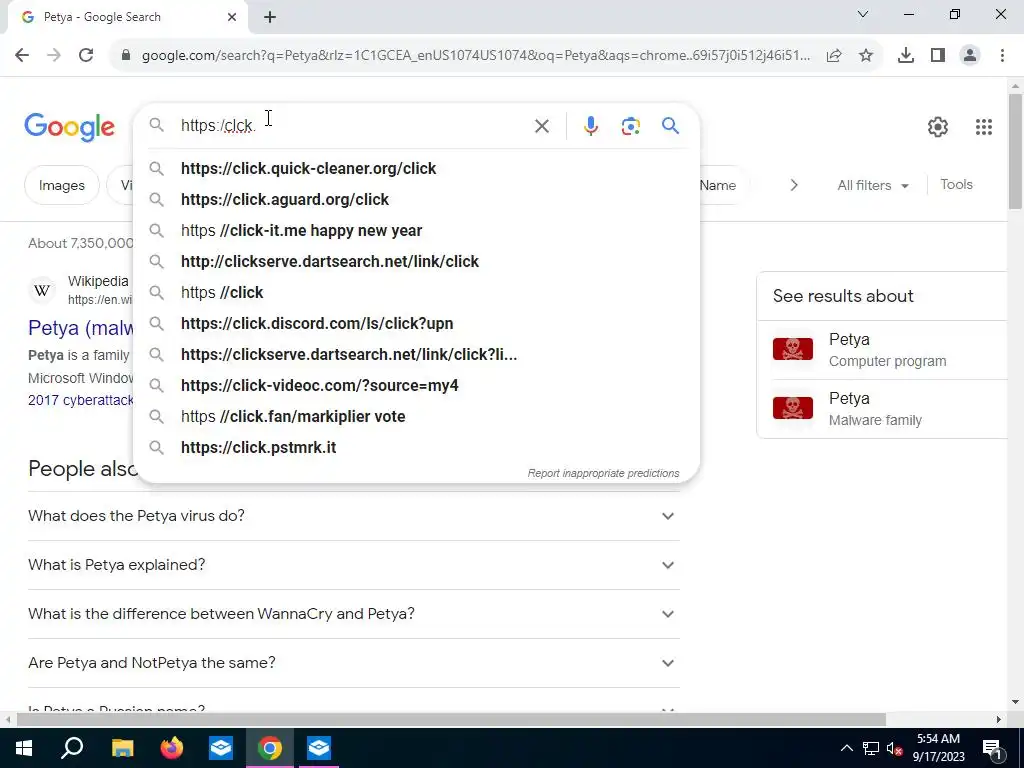Submit search with blue magnifier icon
The width and height of the screenshot is (1024, 768).
pyautogui.click(x=670, y=125)
